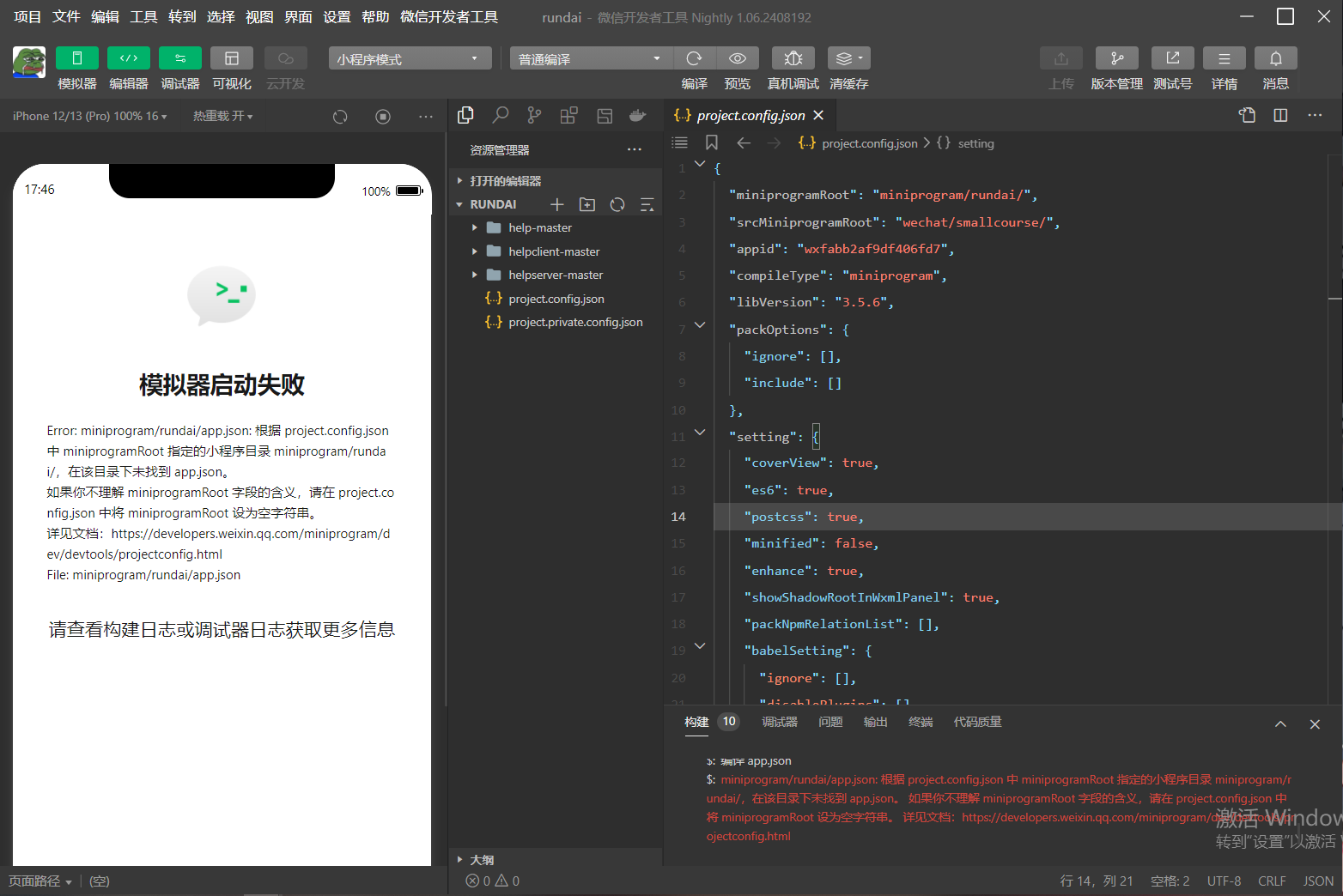Create a new file in RUNDAI
Screen dimensions: 1343x896
pos(557,204)
